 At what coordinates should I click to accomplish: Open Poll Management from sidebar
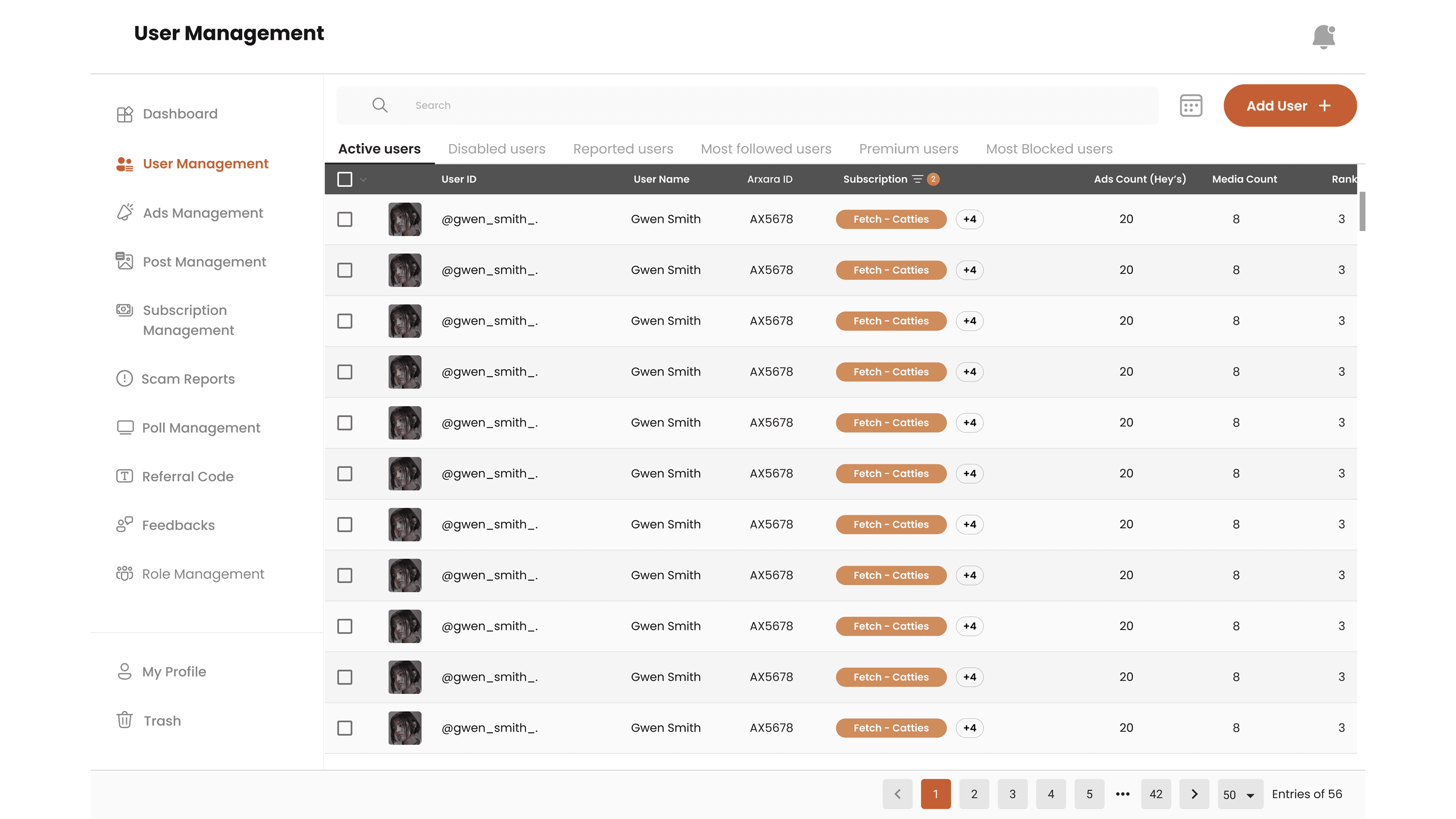(201, 428)
